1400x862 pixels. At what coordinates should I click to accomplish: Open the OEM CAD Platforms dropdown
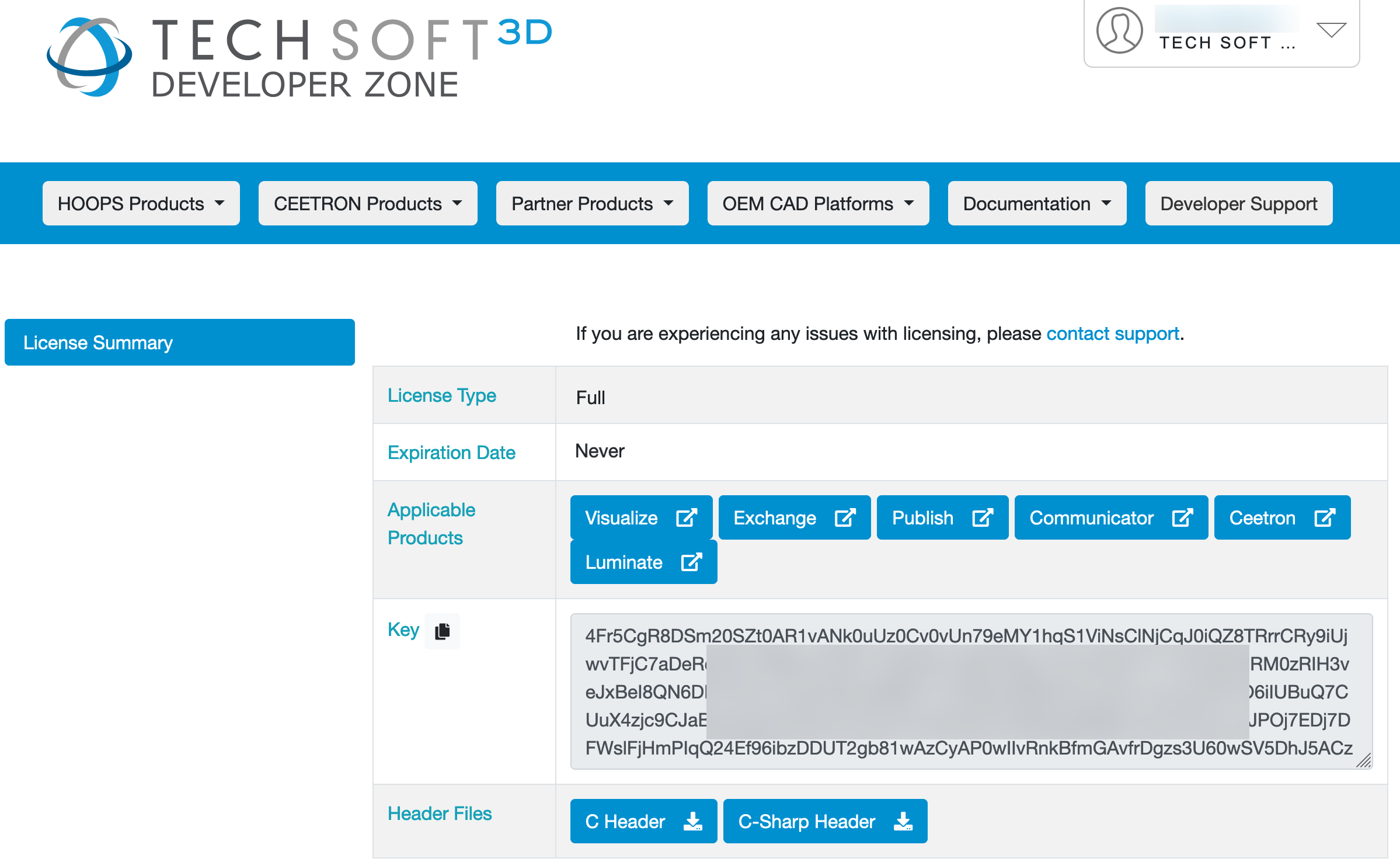click(x=818, y=203)
